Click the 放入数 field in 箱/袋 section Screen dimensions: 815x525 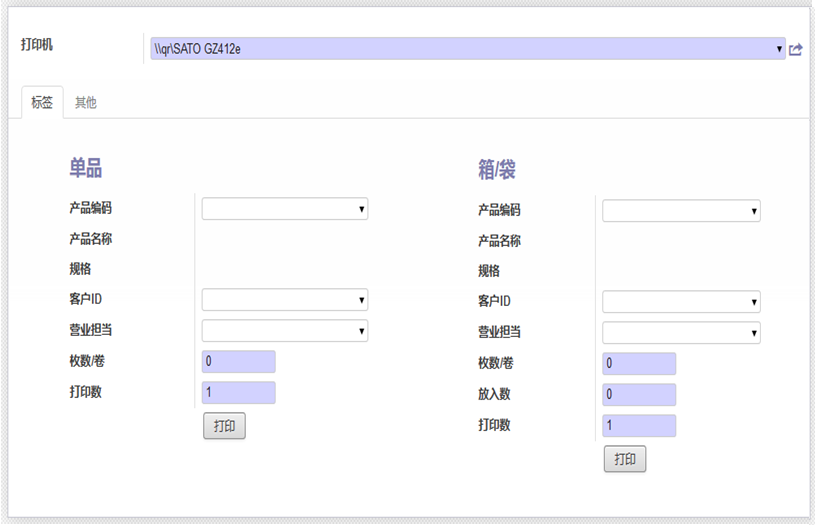pos(639,395)
